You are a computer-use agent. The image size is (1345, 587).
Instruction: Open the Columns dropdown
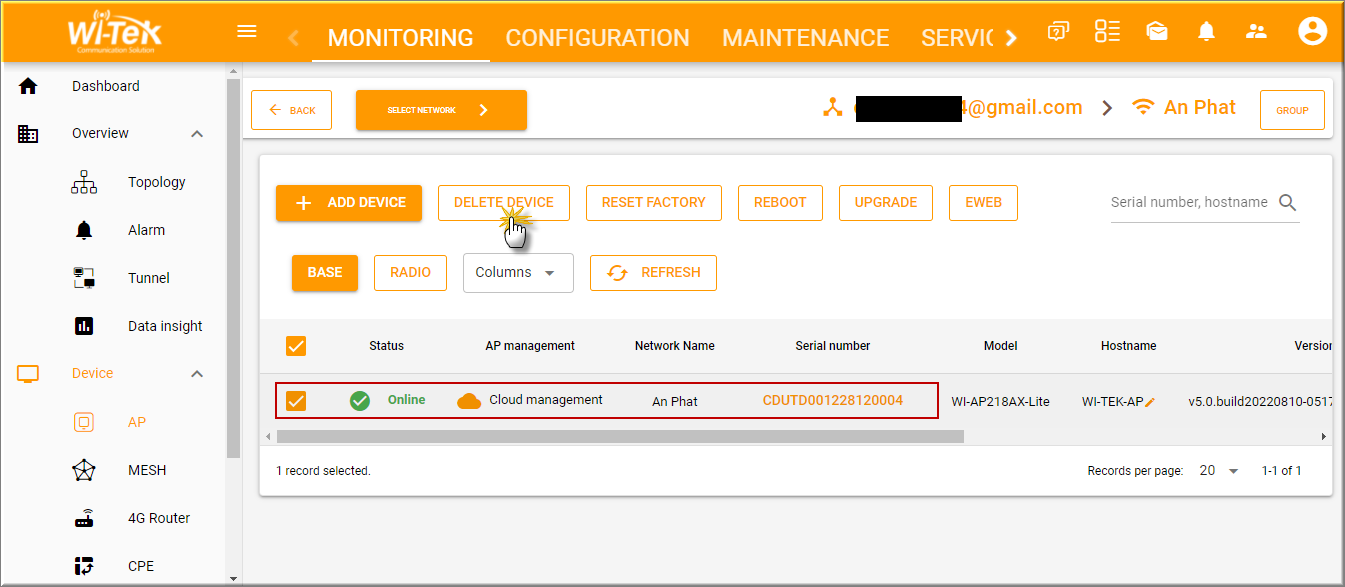coord(517,272)
